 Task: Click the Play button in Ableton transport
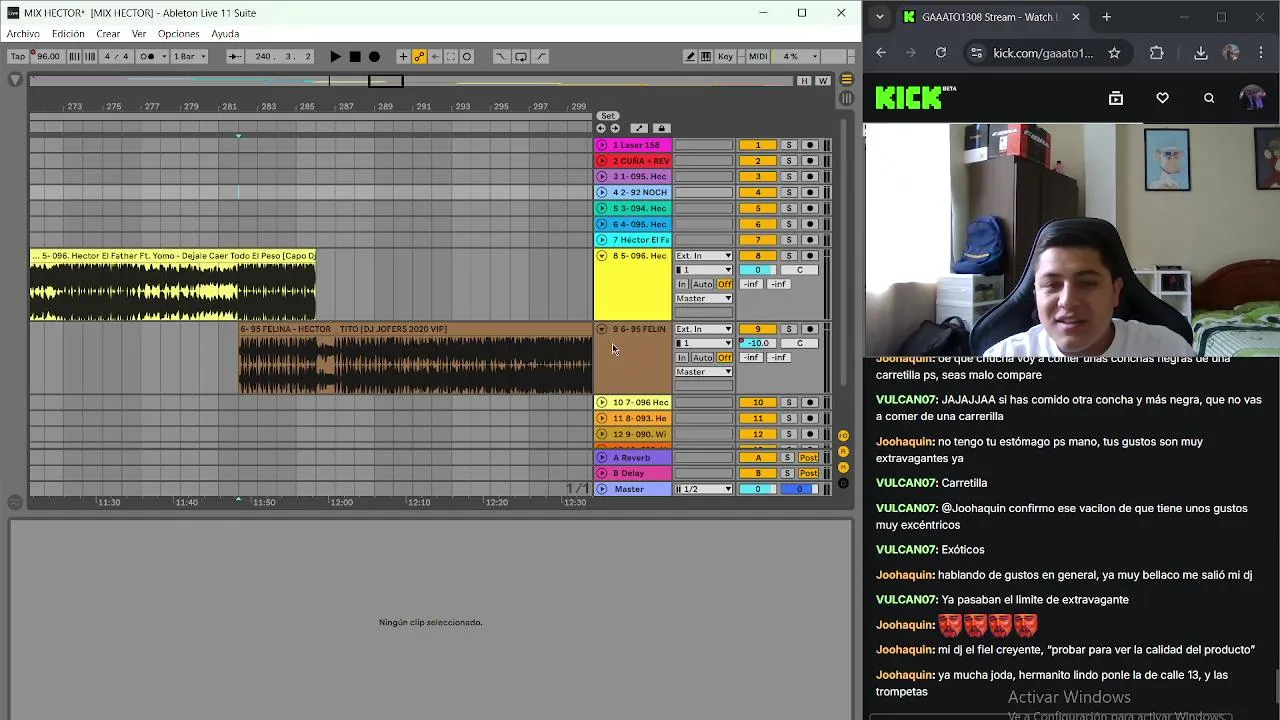click(335, 57)
